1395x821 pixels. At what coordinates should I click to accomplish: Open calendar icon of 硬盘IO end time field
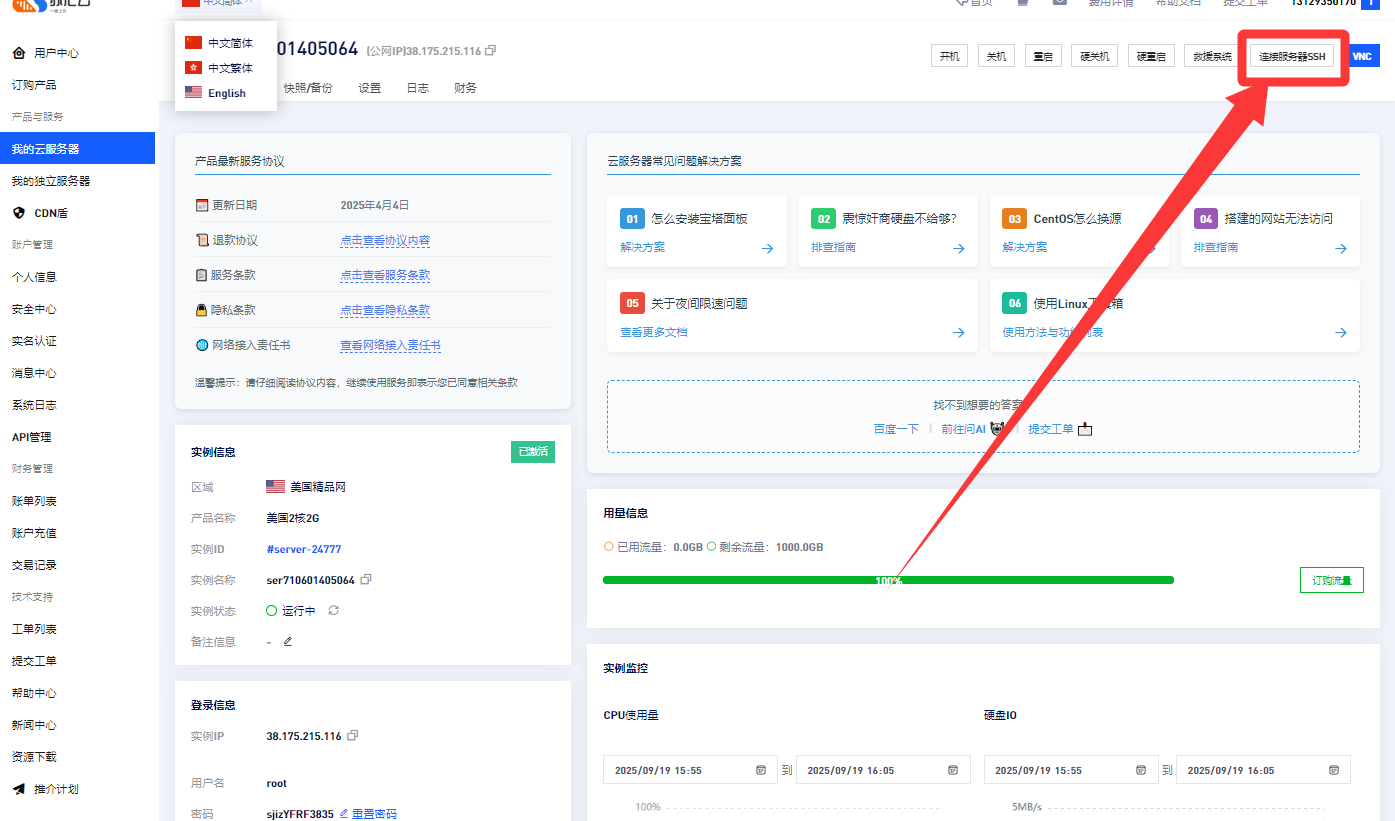(1334, 770)
